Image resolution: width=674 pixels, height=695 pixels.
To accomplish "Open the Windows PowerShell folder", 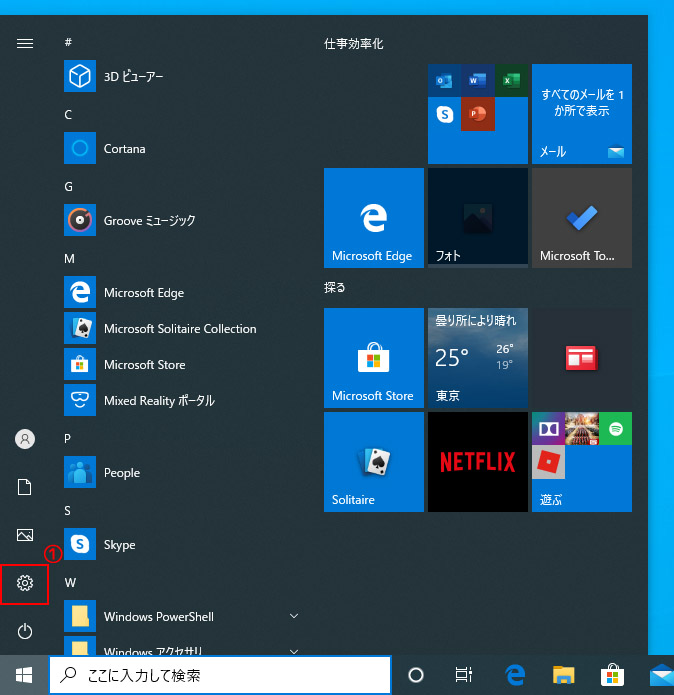I will click(x=182, y=616).
